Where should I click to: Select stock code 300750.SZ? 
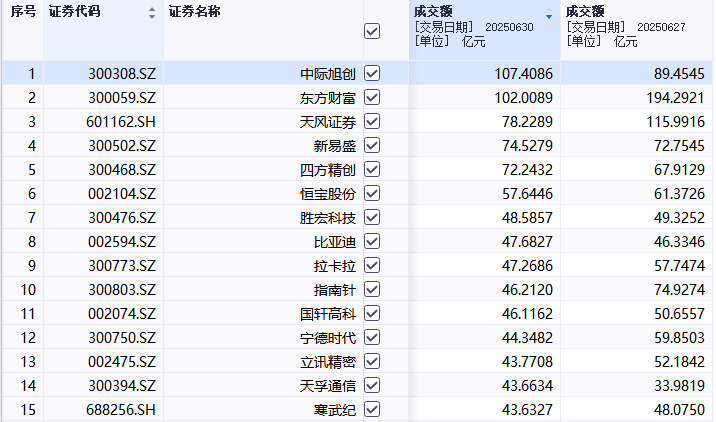point(122,338)
